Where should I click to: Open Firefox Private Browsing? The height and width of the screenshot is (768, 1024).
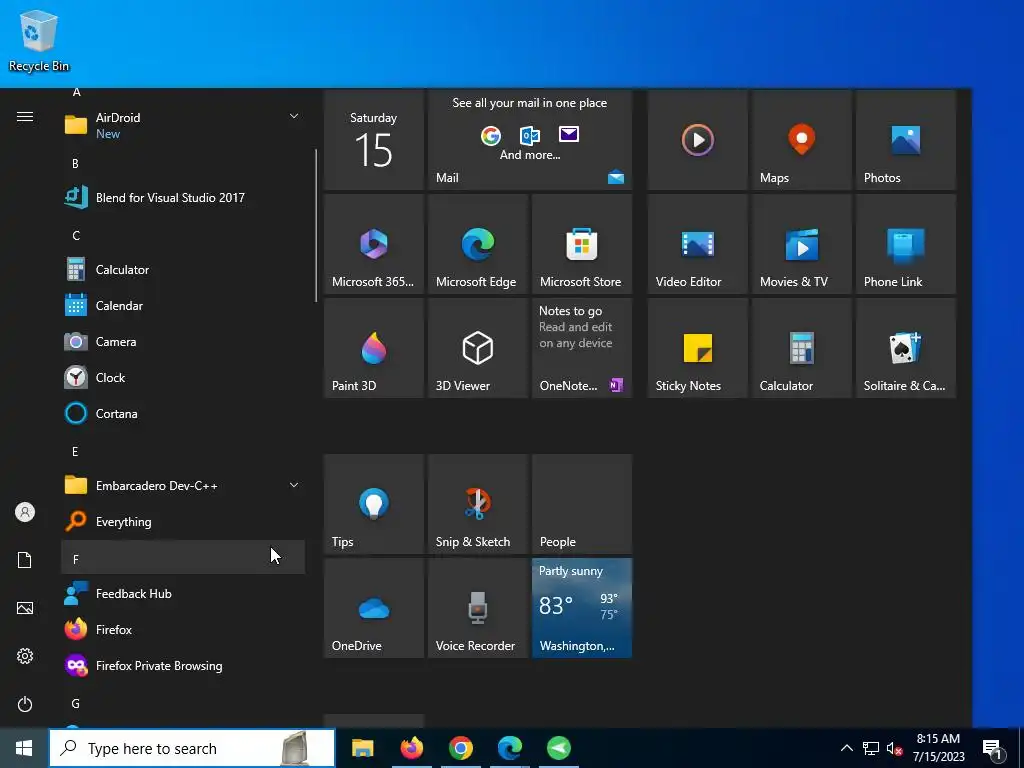pyautogui.click(x=183, y=665)
